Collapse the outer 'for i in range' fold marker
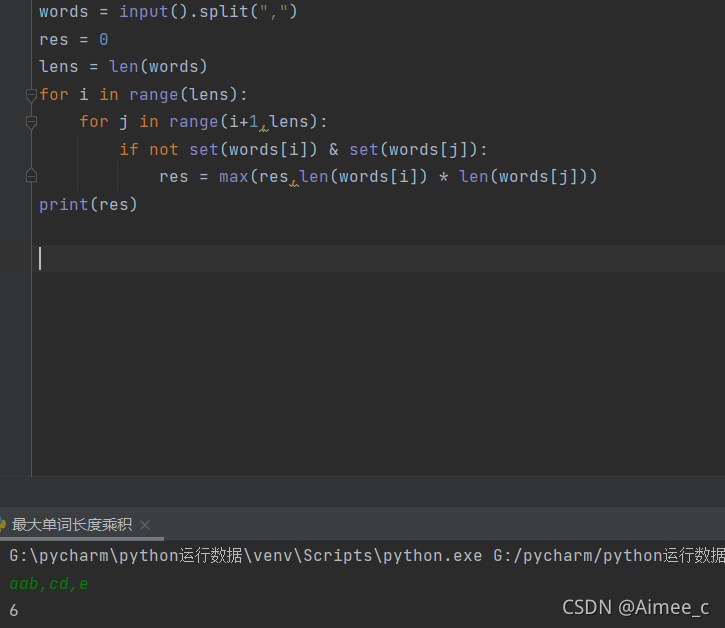725x628 pixels. coord(31,96)
